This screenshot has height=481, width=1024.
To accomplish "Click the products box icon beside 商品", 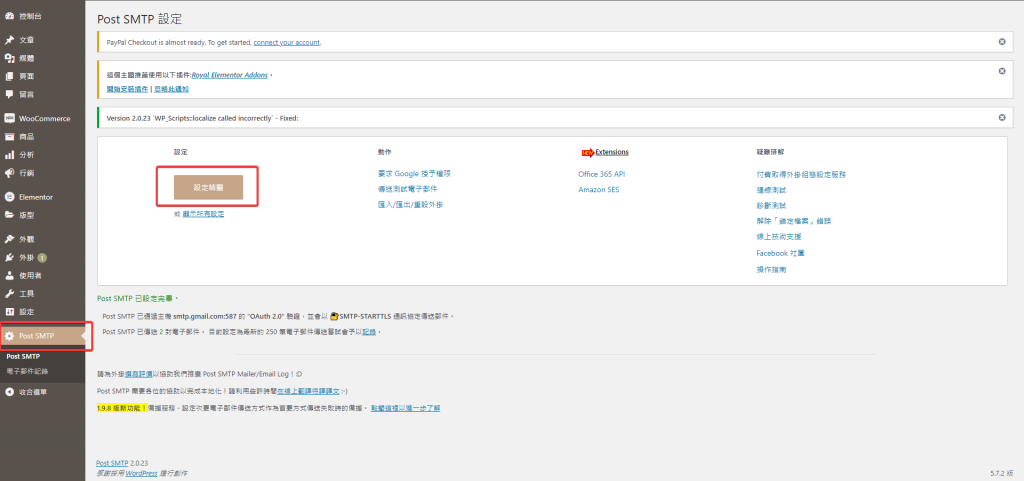I will (x=10, y=137).
